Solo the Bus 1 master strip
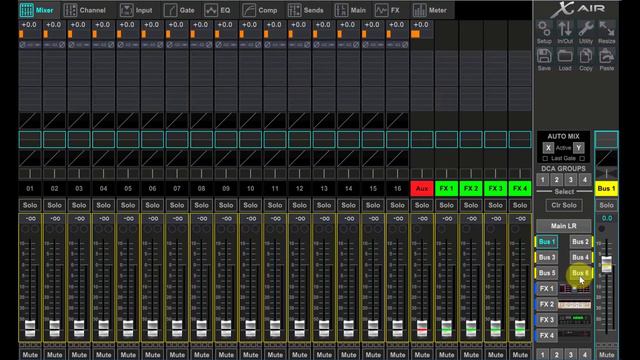The height and width of the screenshot is (360, 640). click(607, 205)
